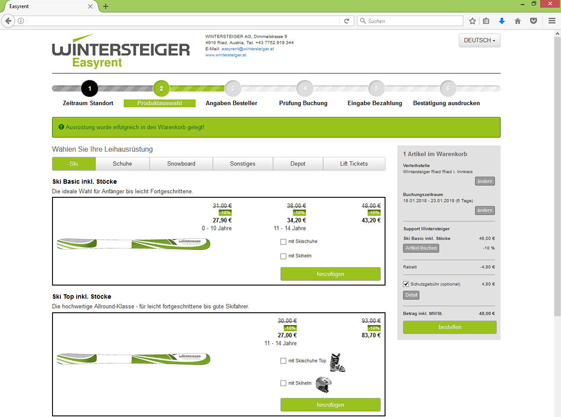Click into the Suchen search field

click(x=410, y=21)
